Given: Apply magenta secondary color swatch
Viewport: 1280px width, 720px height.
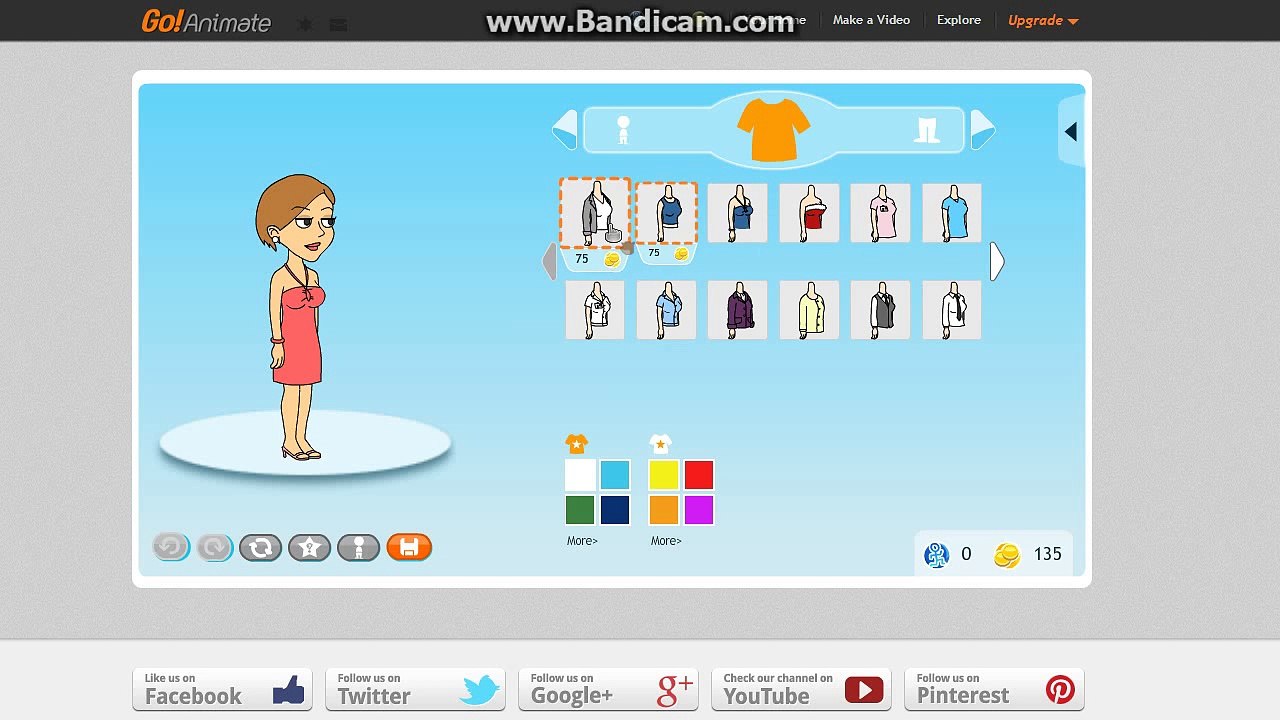Looking at the screenshot, I should (699, 510).
